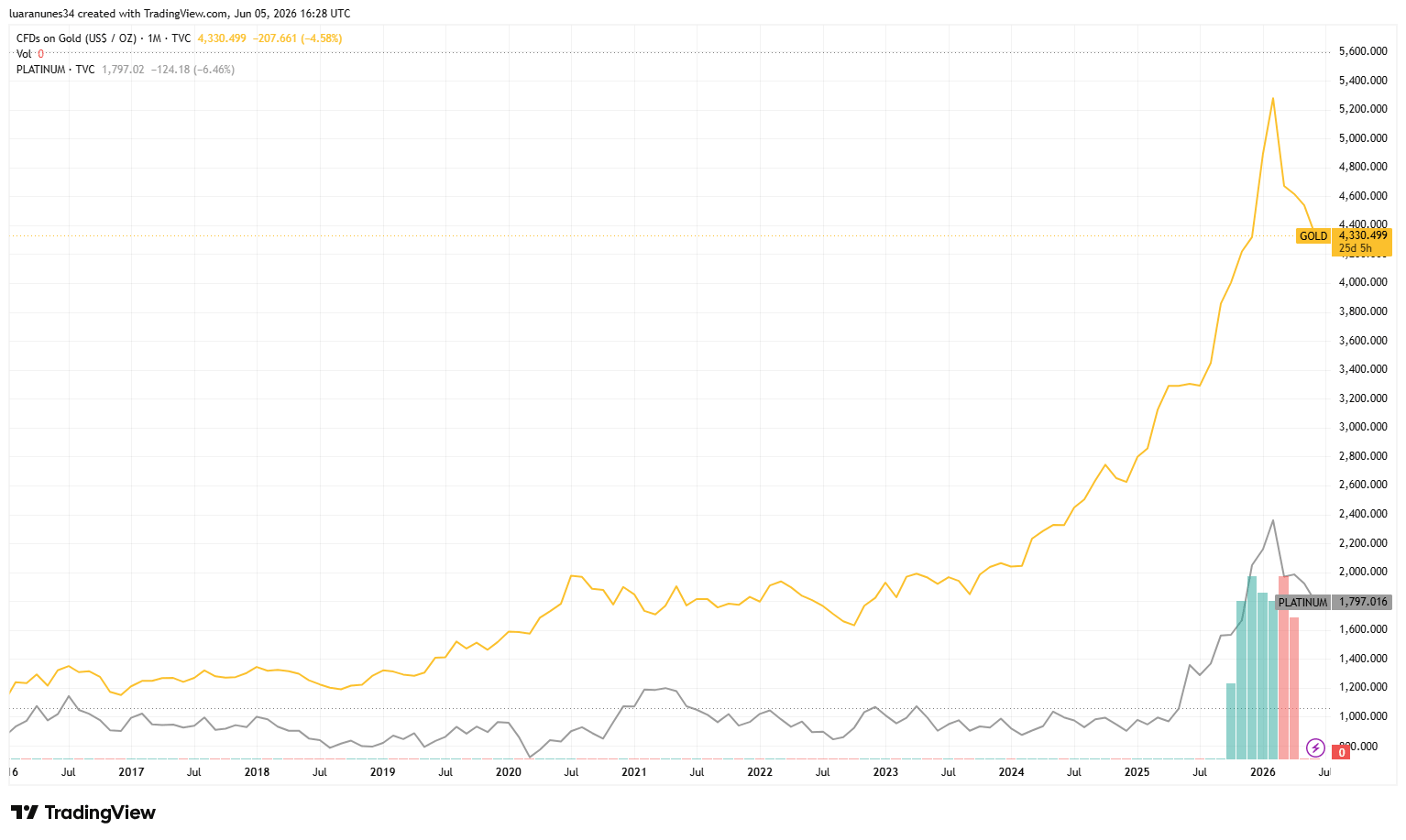1406x840 pixels.
Task: Click the 5,200.000 price scale label
Action: pos(1363,109)
